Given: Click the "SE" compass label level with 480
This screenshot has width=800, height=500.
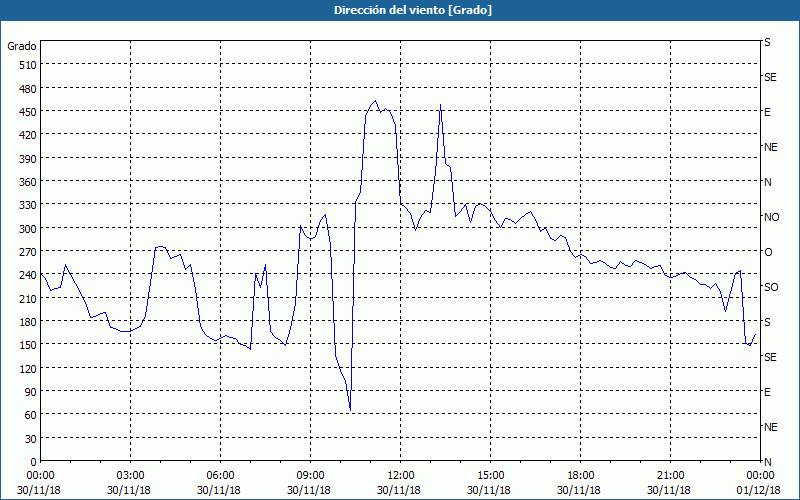Looking at the screenshot, I should click(x=770, y=78).
